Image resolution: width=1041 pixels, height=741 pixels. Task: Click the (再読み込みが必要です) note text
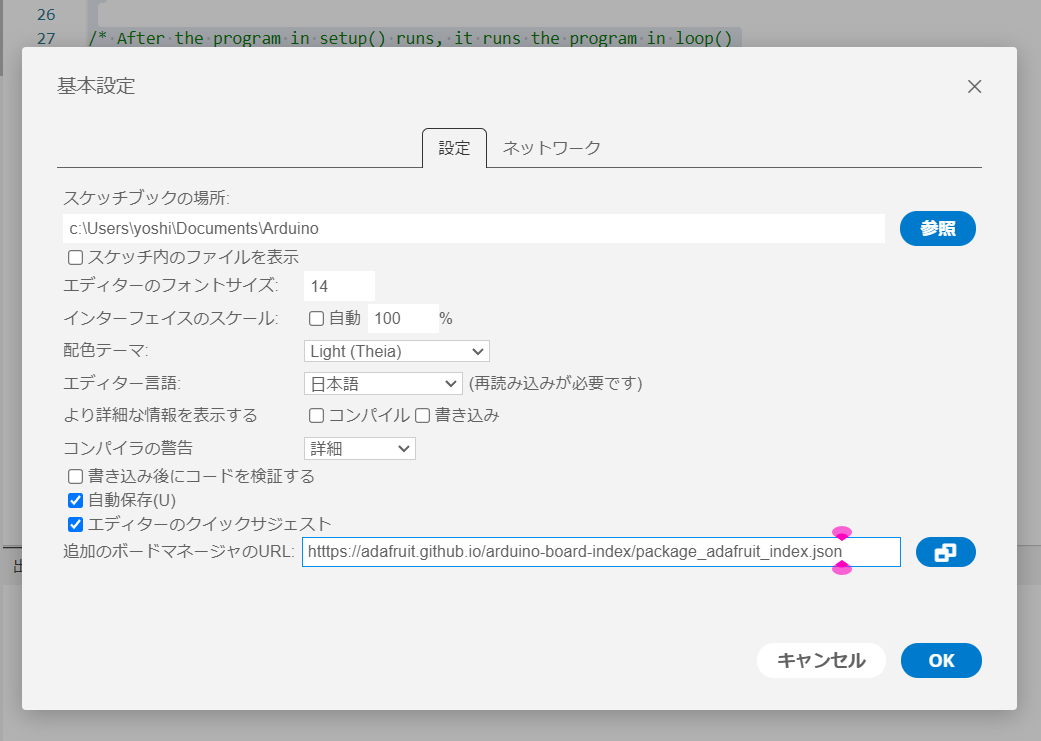[x=556, y=384]
